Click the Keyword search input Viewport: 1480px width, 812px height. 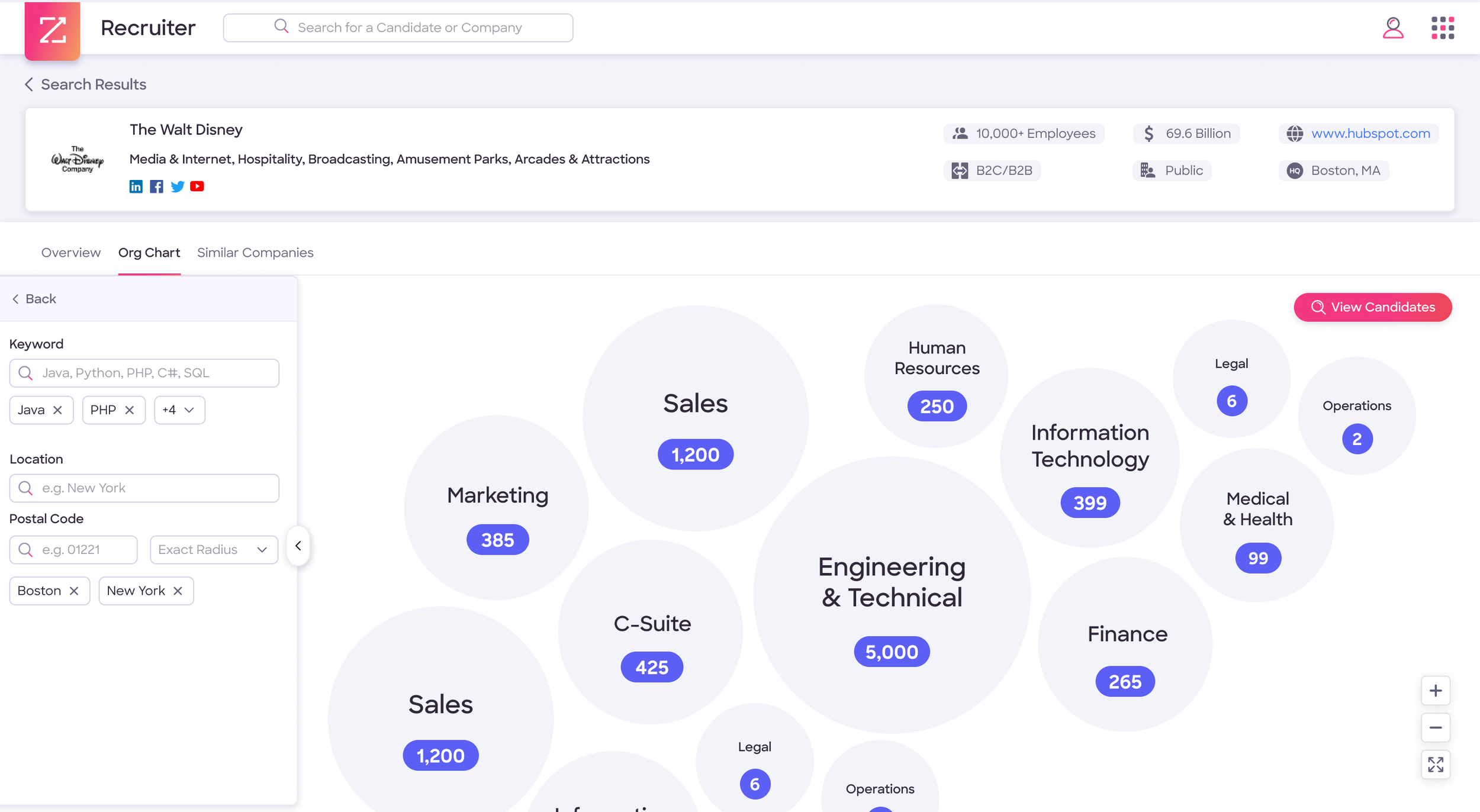tap(144, 373)
